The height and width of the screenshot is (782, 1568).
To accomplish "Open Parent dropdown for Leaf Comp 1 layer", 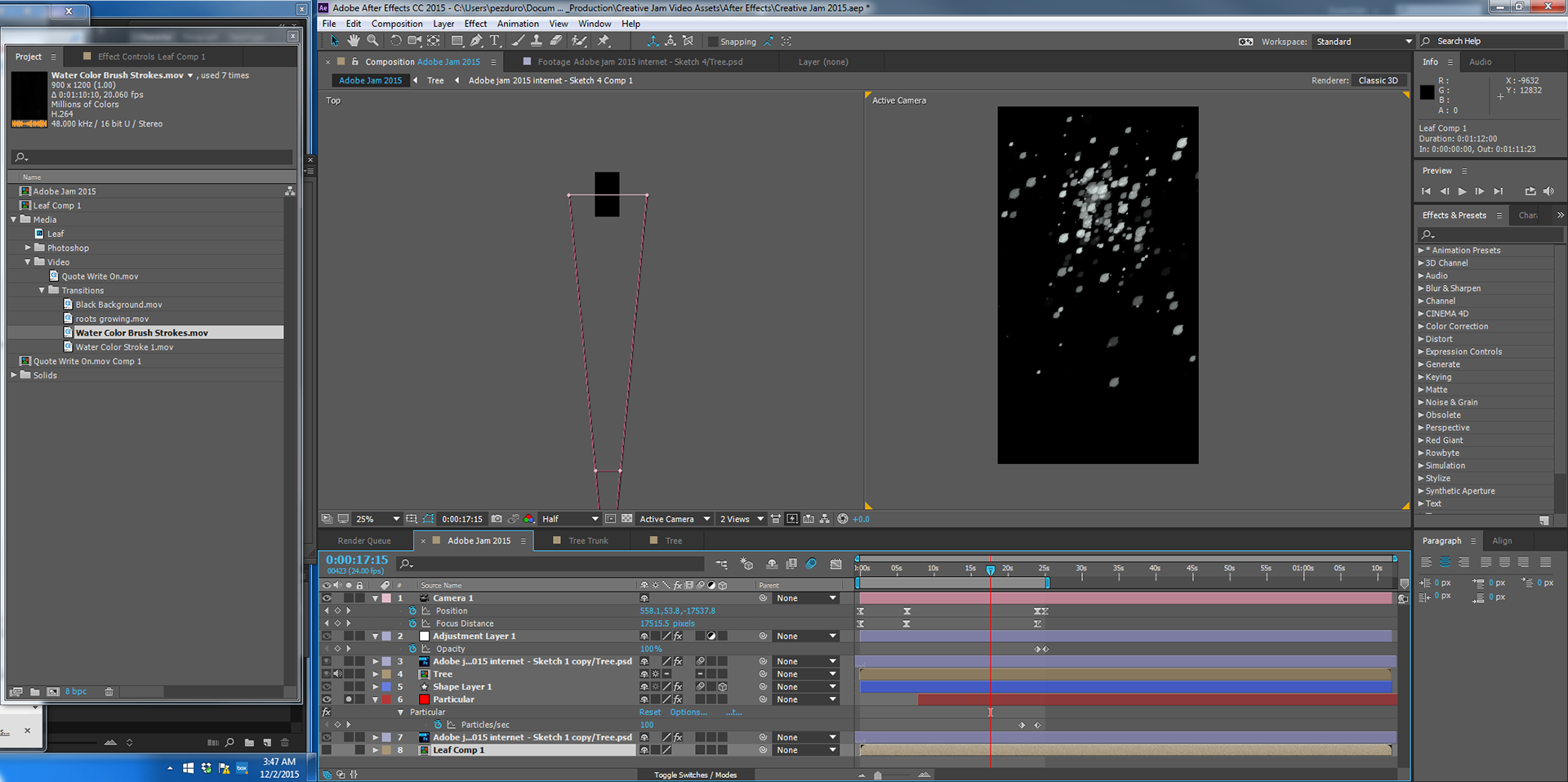I will pyautogui.click(x=807, y=750).
